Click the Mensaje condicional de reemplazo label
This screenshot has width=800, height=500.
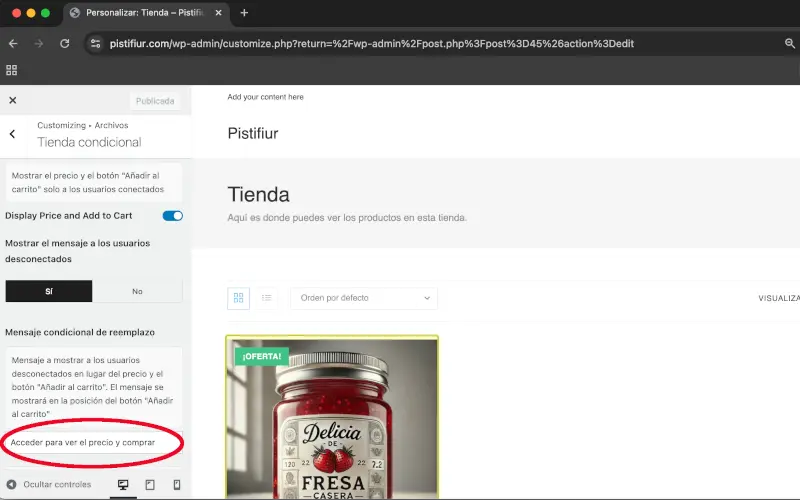[80, 332]
